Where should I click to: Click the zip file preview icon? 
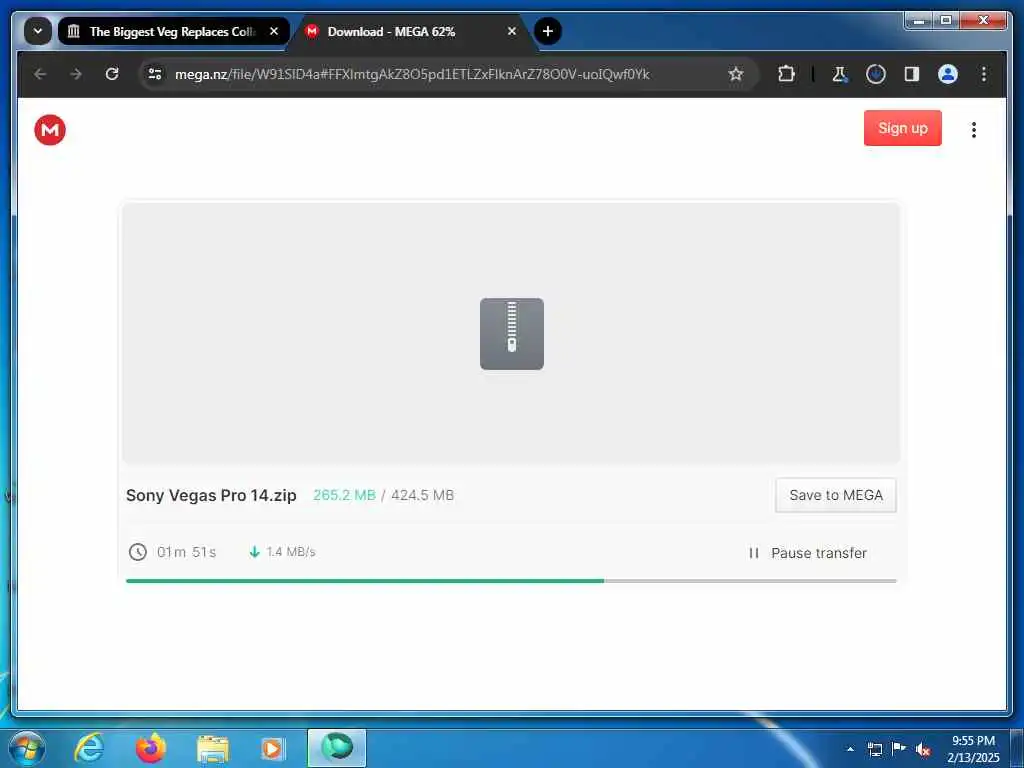(512, 334)
